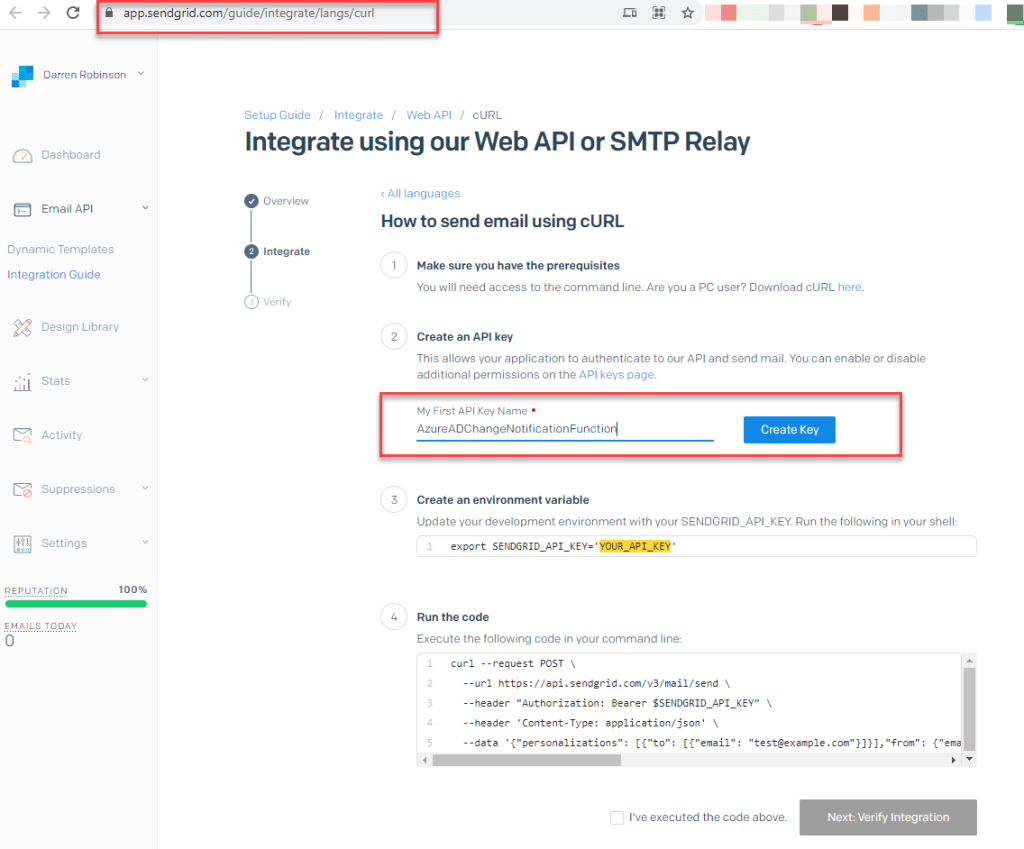1024x849 pixels.
Task: Open the cURL download 'here' link
Action: (849, 287)
